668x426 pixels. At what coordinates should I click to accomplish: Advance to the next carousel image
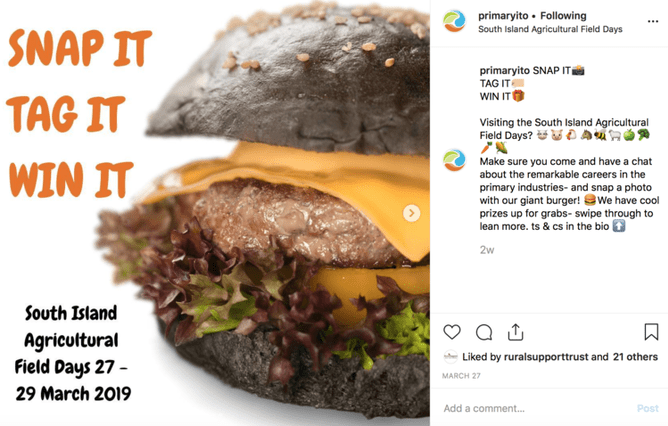(412, 213)
